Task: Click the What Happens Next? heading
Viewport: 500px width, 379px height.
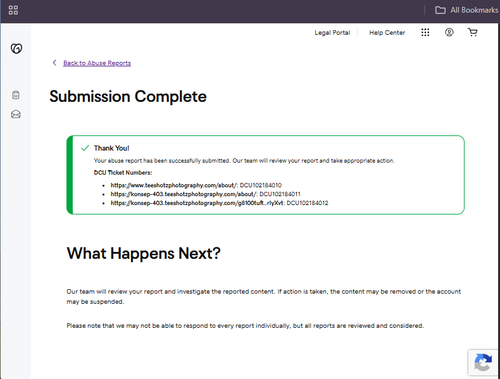Action: click(x=144, y=254)
